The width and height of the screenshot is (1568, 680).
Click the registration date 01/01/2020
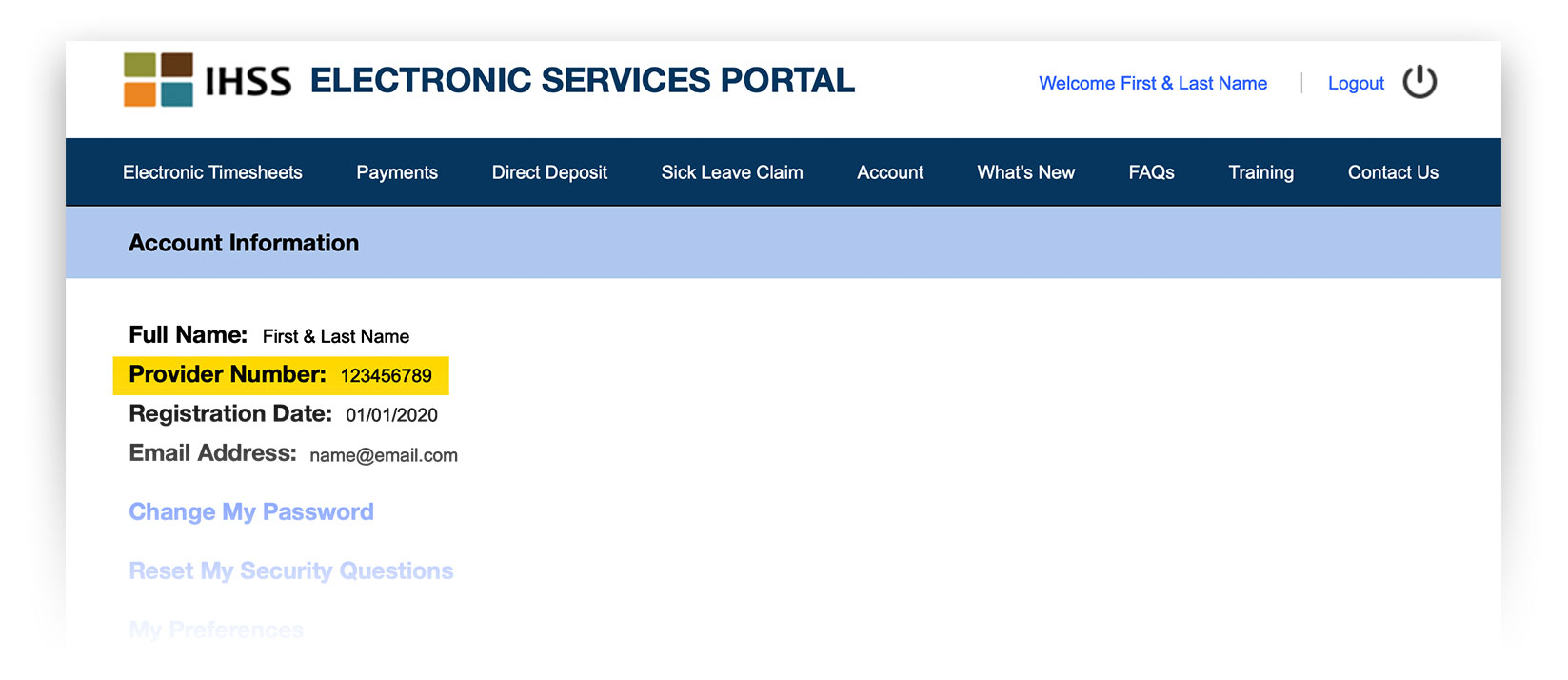[x=391, y=415]
